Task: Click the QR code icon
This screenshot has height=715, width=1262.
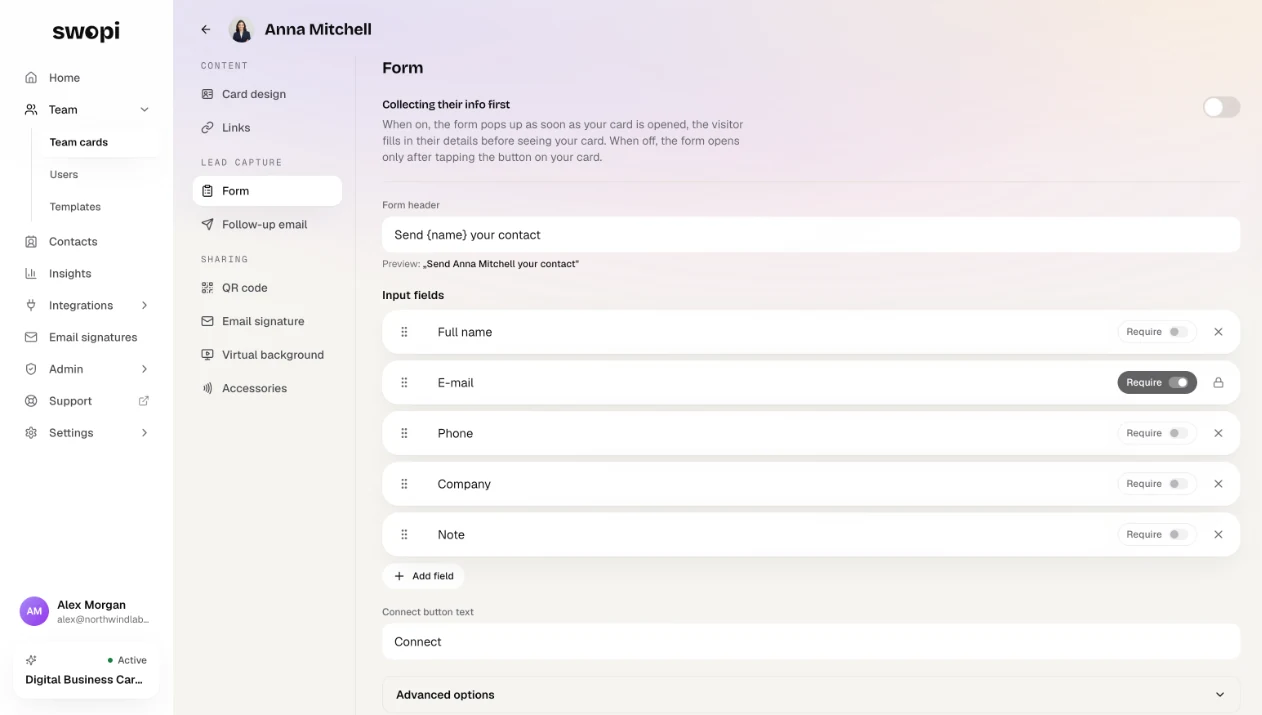Action: click(207, 288)
